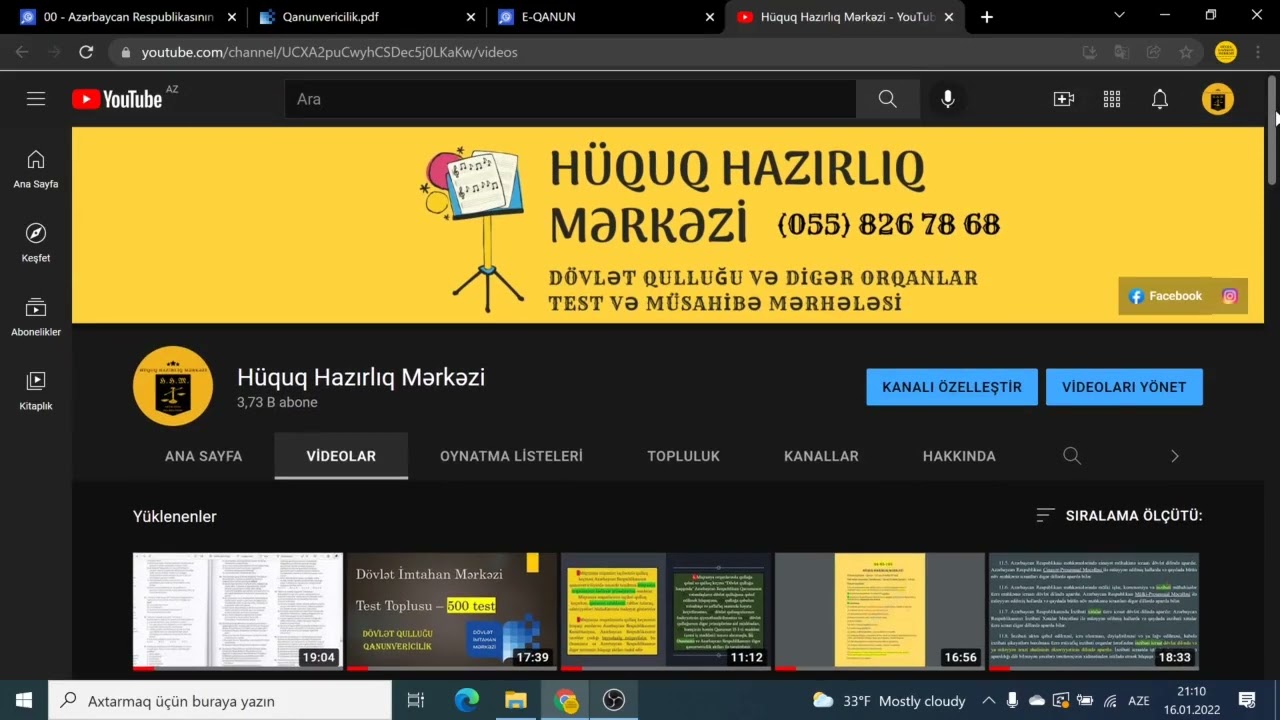Open Abonelikler in the sidebar
Image resolution: width=1280 pixels, height=720 pixels.
36,317
